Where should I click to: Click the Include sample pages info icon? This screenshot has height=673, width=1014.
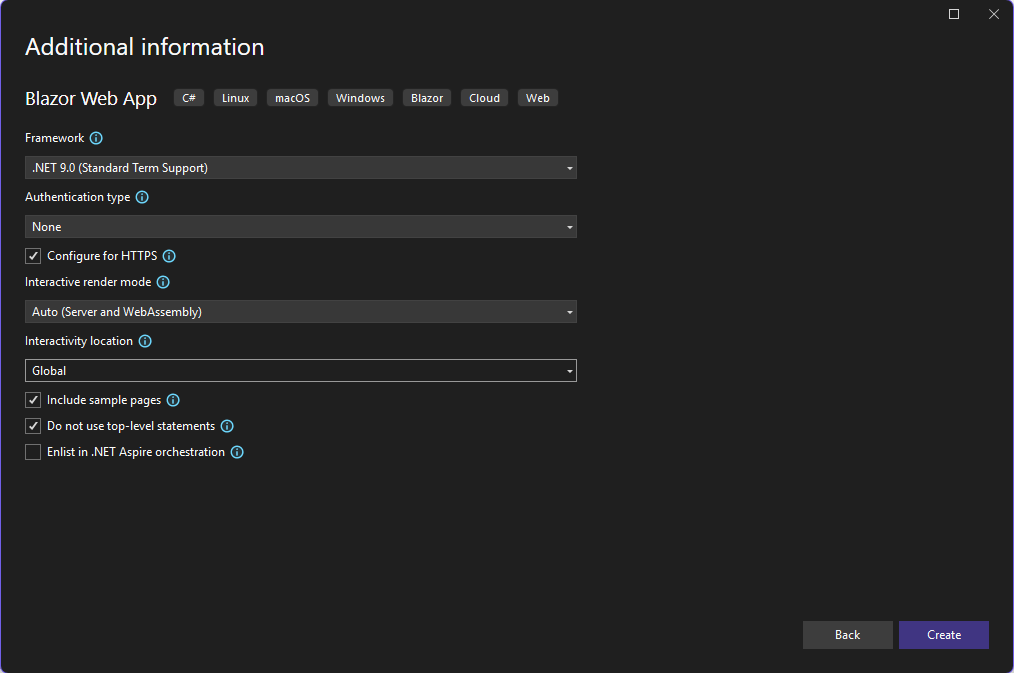[x=173, y=400]
